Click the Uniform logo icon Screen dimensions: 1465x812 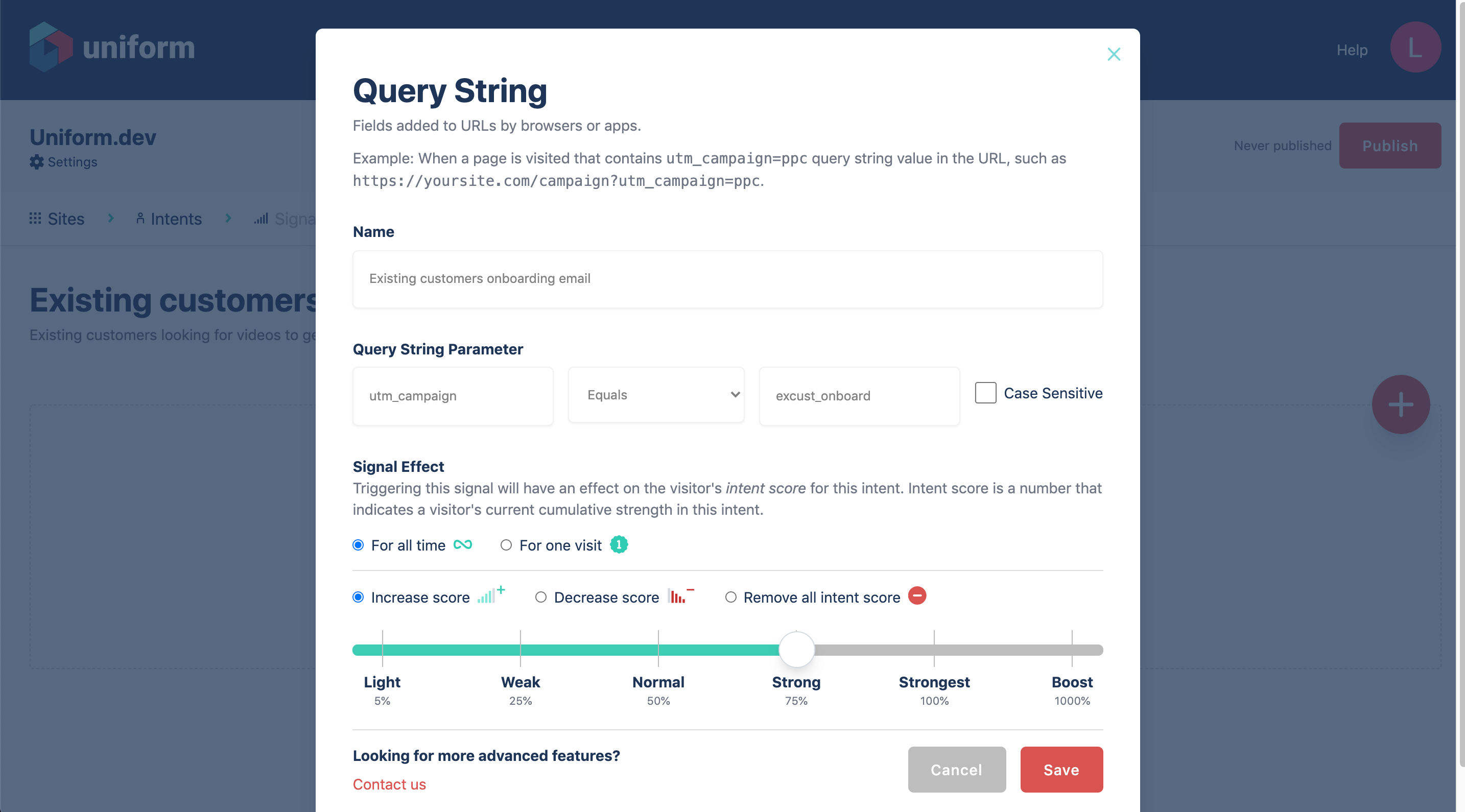(51, 46)
